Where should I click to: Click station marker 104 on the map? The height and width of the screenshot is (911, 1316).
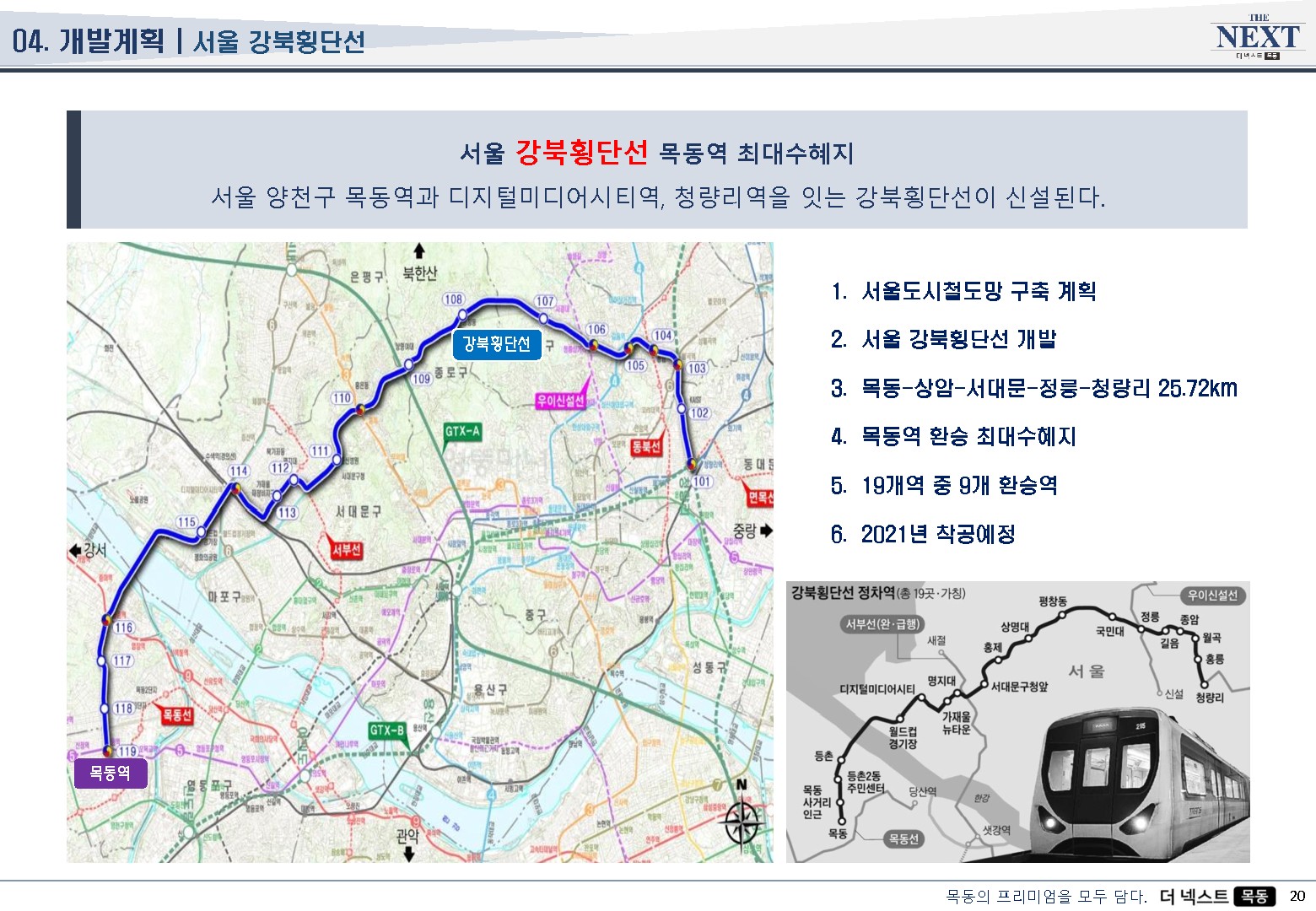pyautogui.click(x=663, y=336)
